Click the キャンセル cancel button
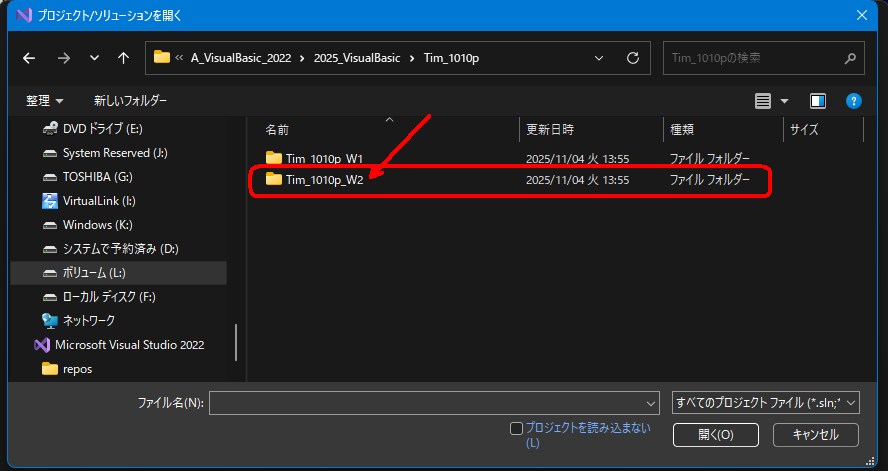This screenshot has width=888, height=471. tap(815, 435)
